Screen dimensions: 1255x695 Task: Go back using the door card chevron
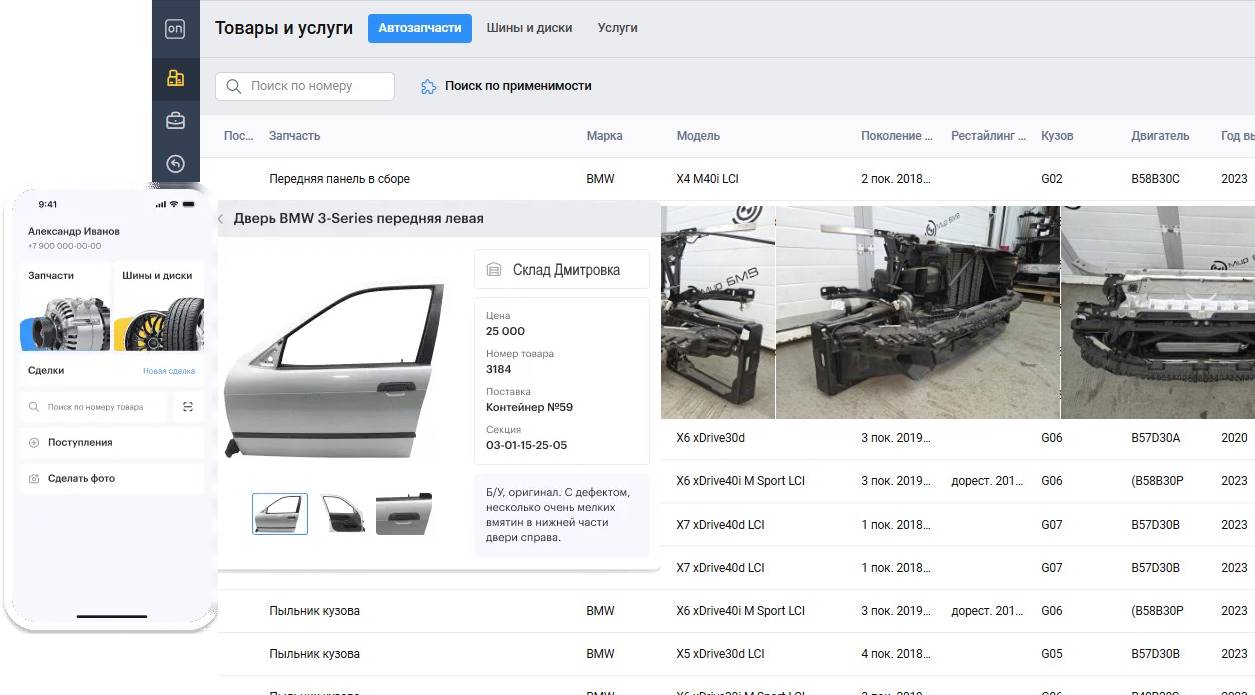point(221,219)
